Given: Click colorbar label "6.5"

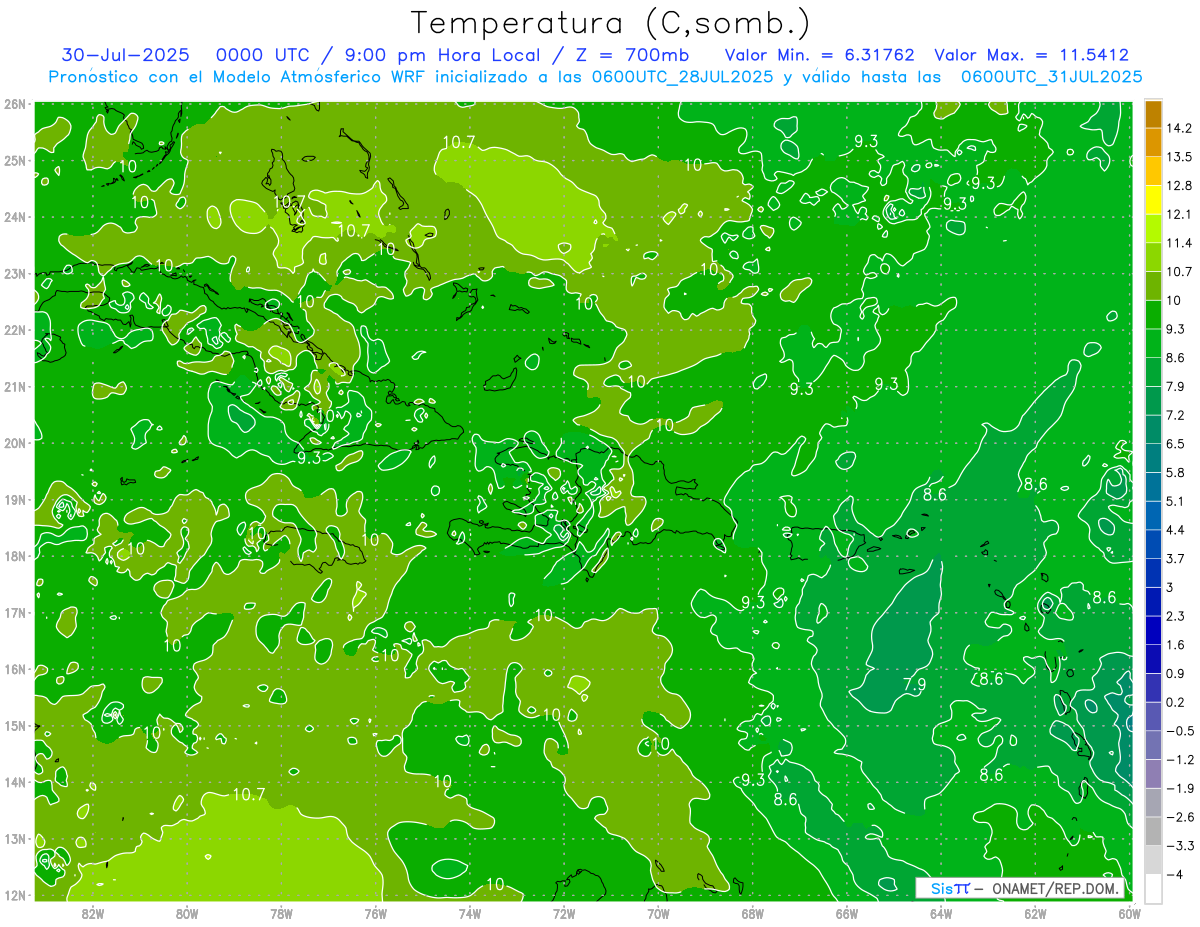Looking at the screenshot, I should (x=1176, y=444).
